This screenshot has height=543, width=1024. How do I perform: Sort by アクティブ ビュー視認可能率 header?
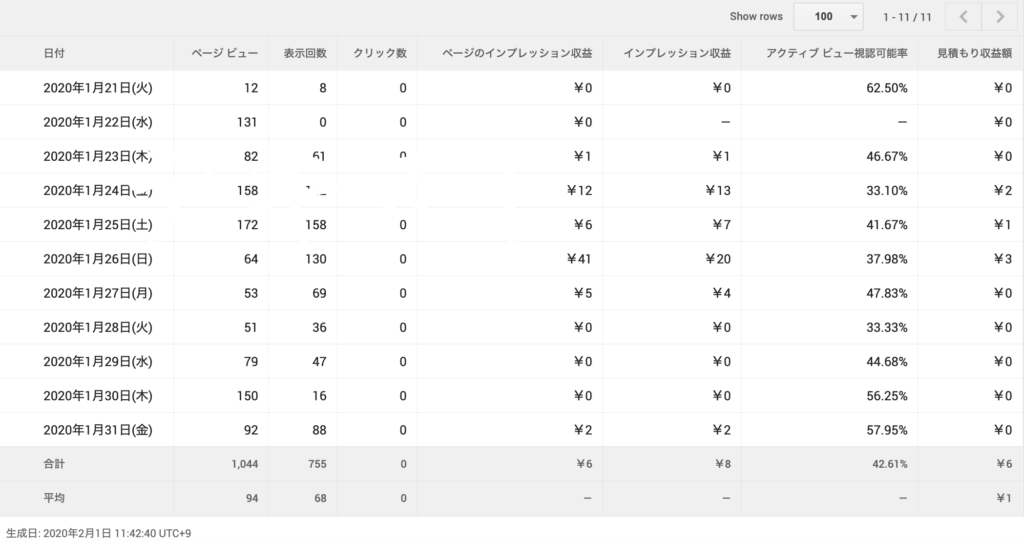tap(837, 53)
